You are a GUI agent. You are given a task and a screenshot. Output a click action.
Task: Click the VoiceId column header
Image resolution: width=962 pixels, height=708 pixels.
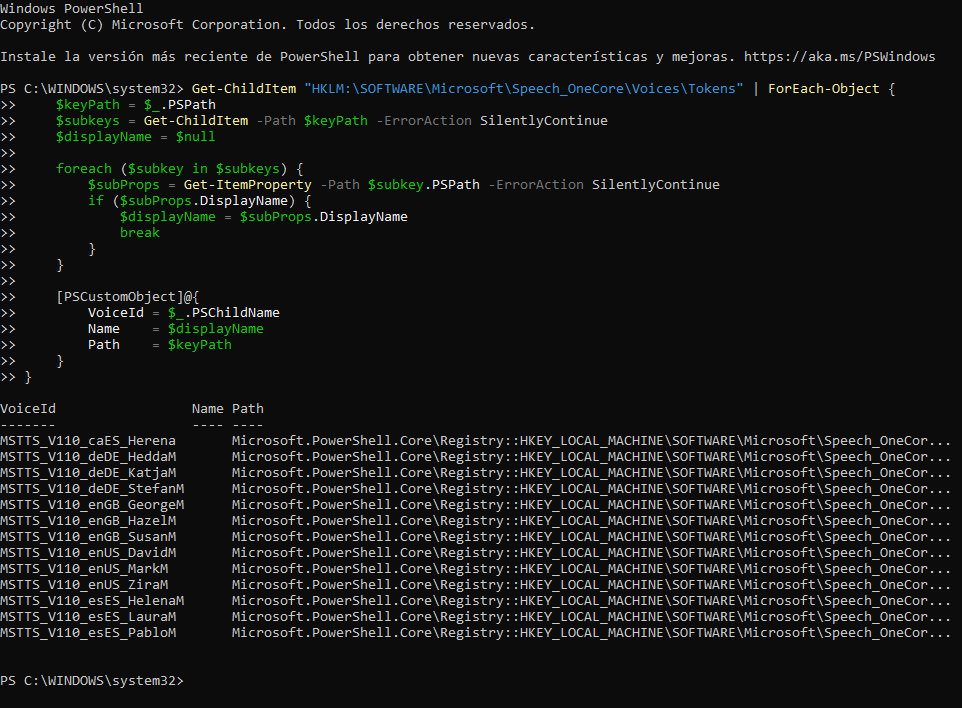(28, 409)
